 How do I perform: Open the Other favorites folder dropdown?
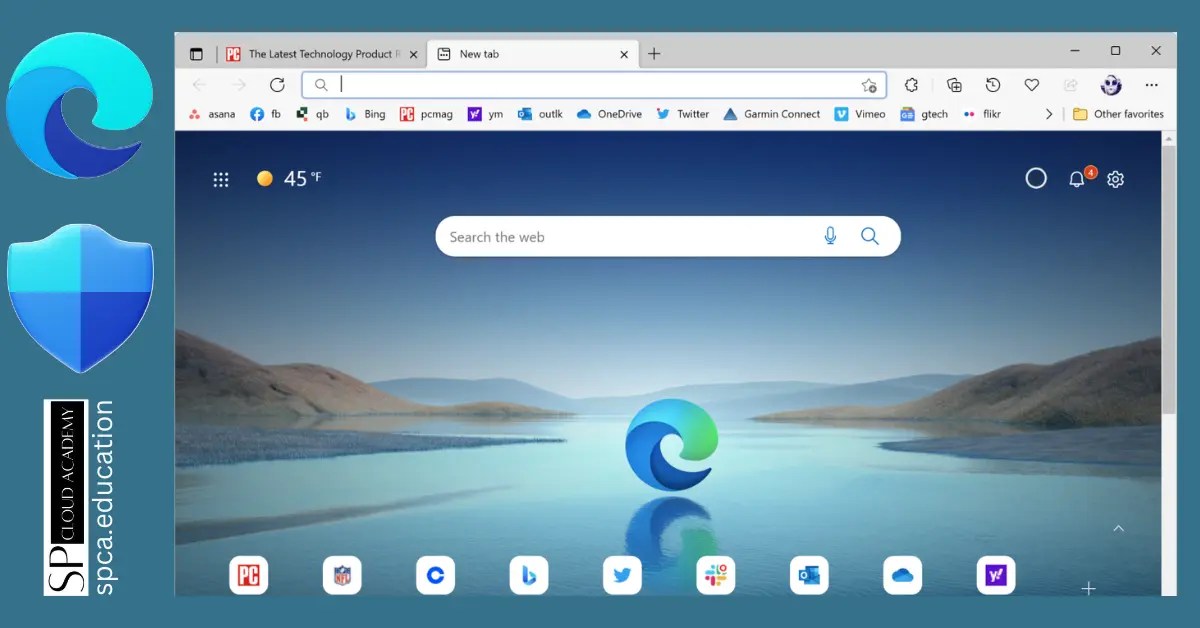pos(1118,114)
